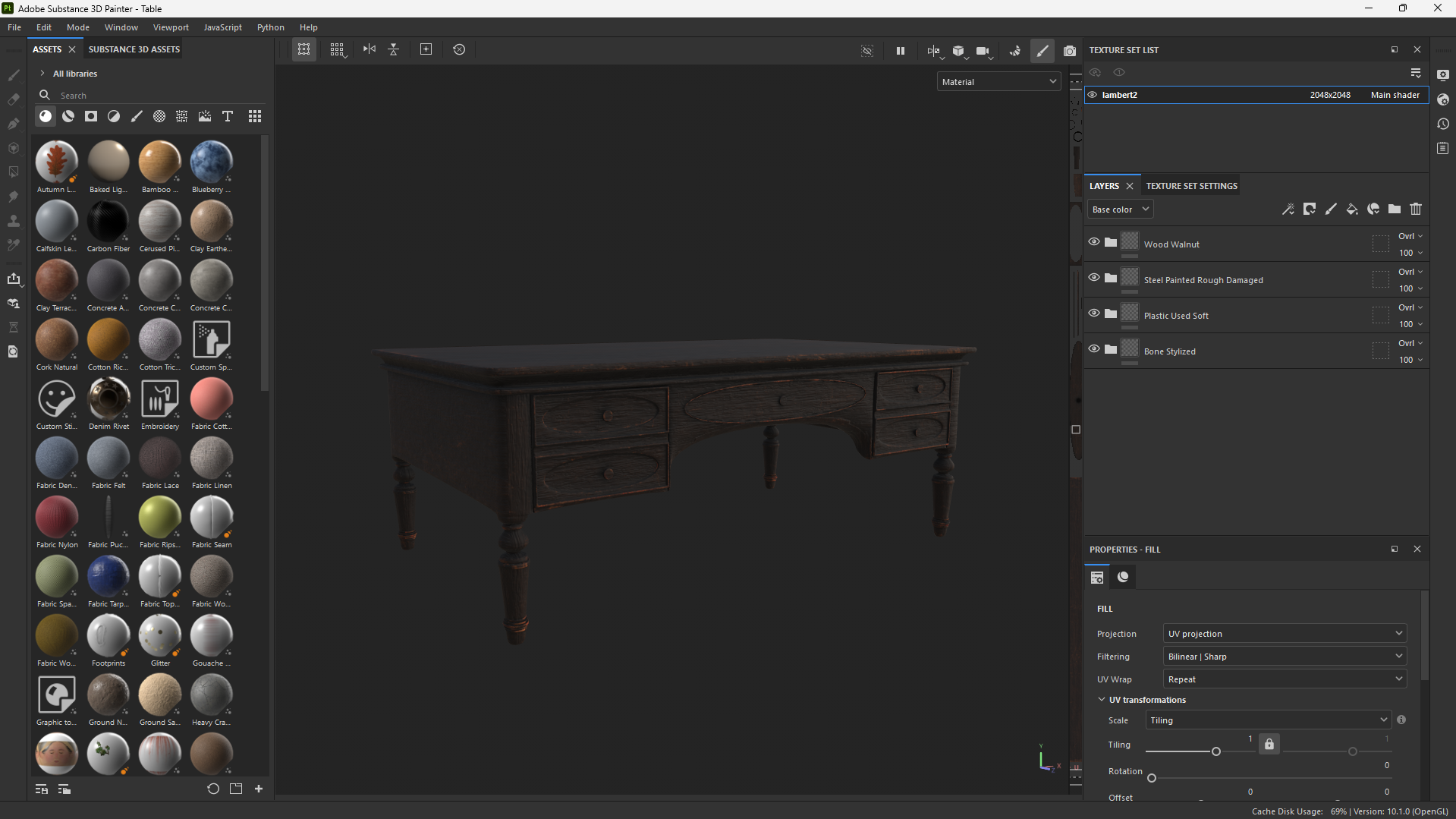Viewport: 1456px width, 819px height.
Task: Close the Layers tab
Action: tap(1130, 186)
